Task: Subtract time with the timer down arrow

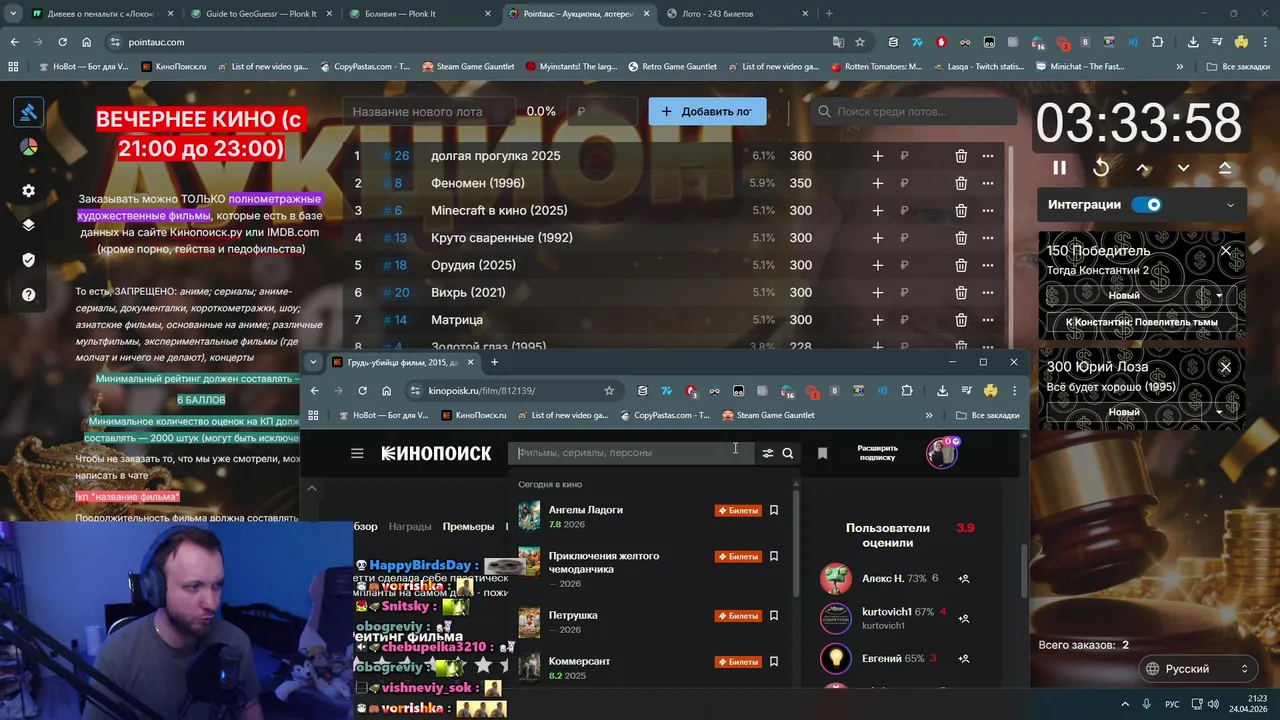Action: click(1183, 168)
